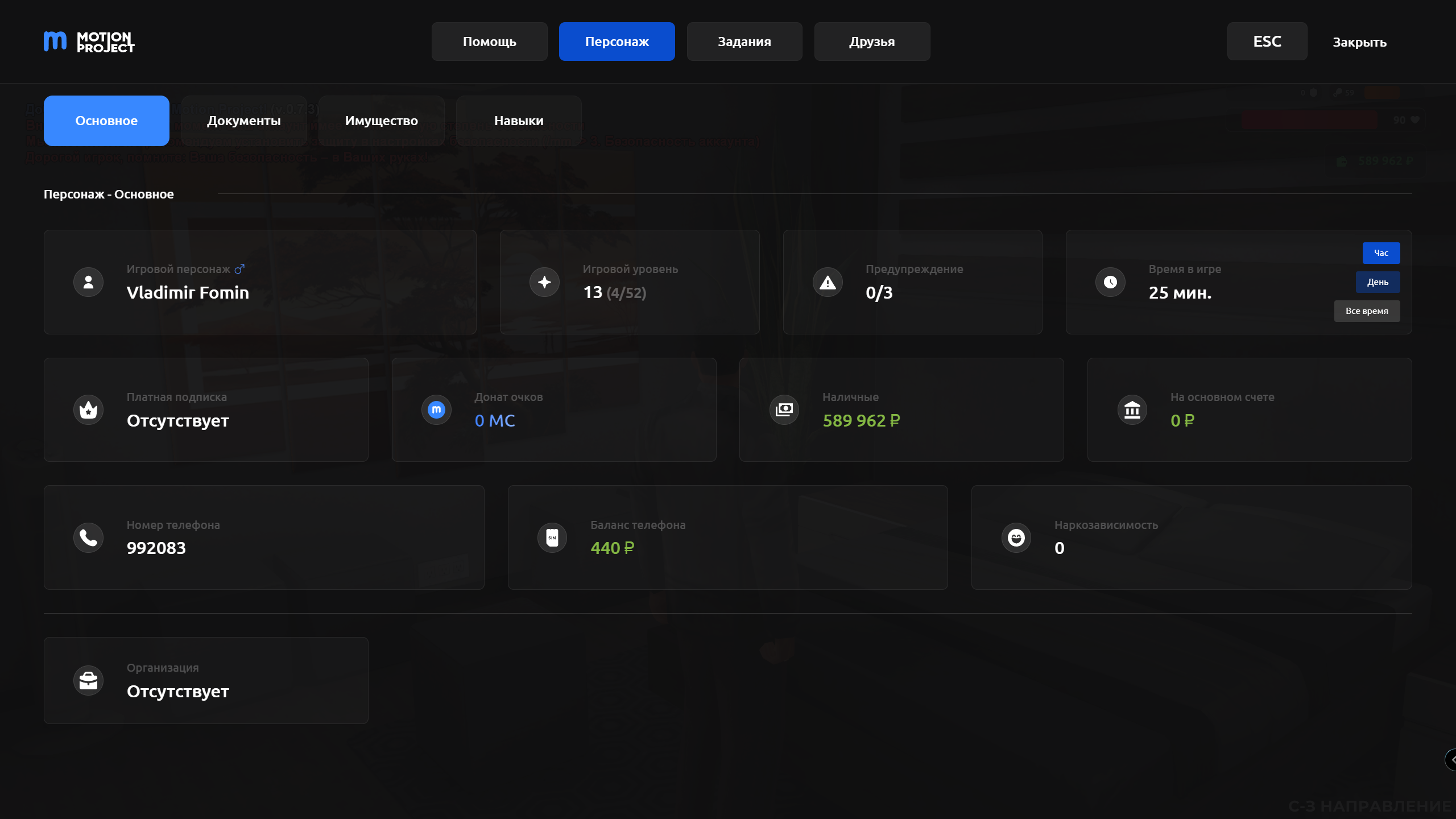1456x819 pixels.
Task: Click the clock icon for play time
Action: pos(1110,282)
